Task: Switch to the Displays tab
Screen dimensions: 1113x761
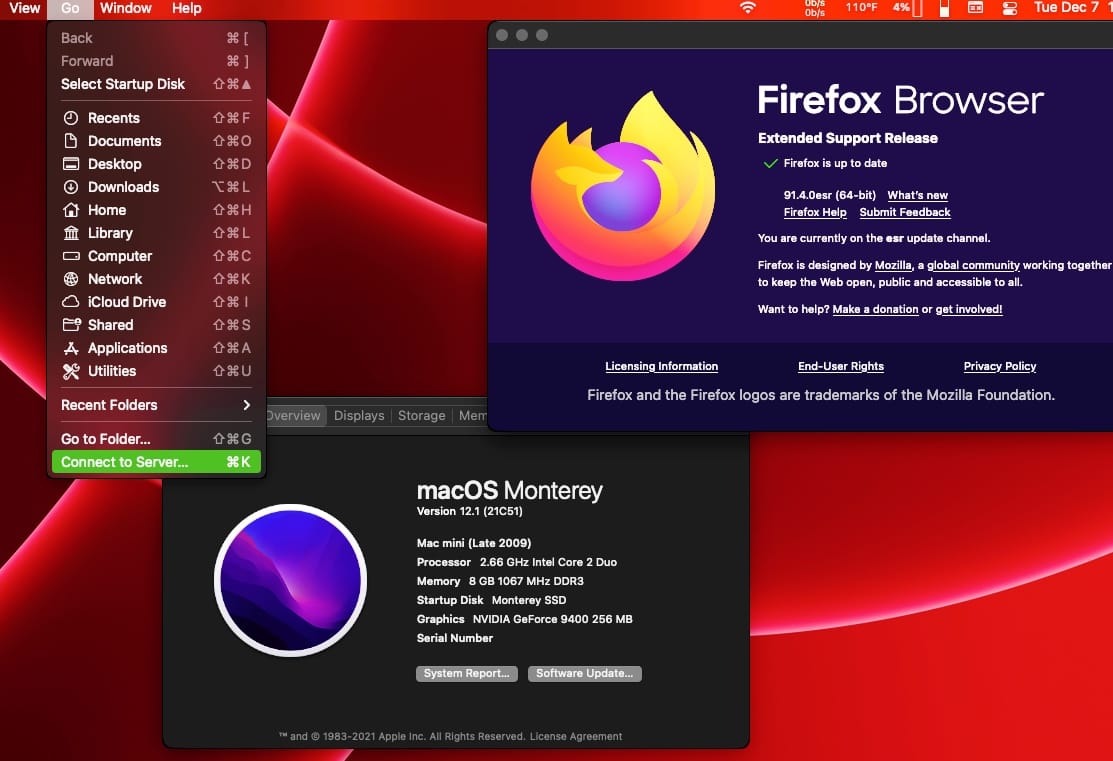Action: click(x=359, y=415)
